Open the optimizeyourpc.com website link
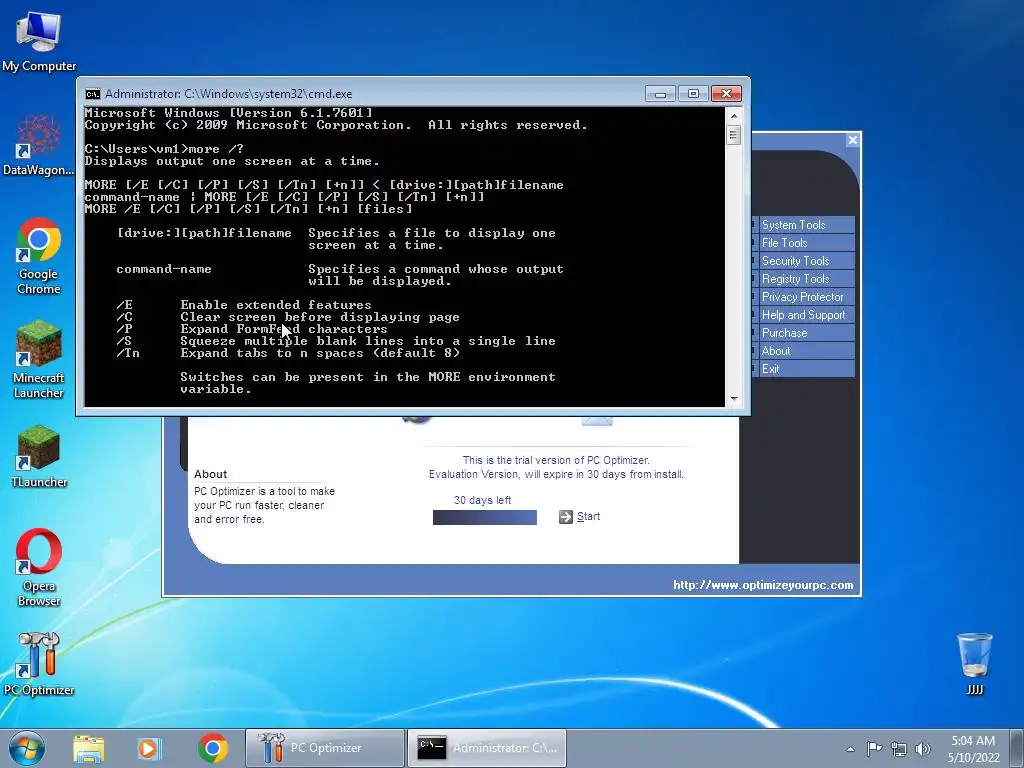Screen dimensions: 1024x768 [763, 585]
